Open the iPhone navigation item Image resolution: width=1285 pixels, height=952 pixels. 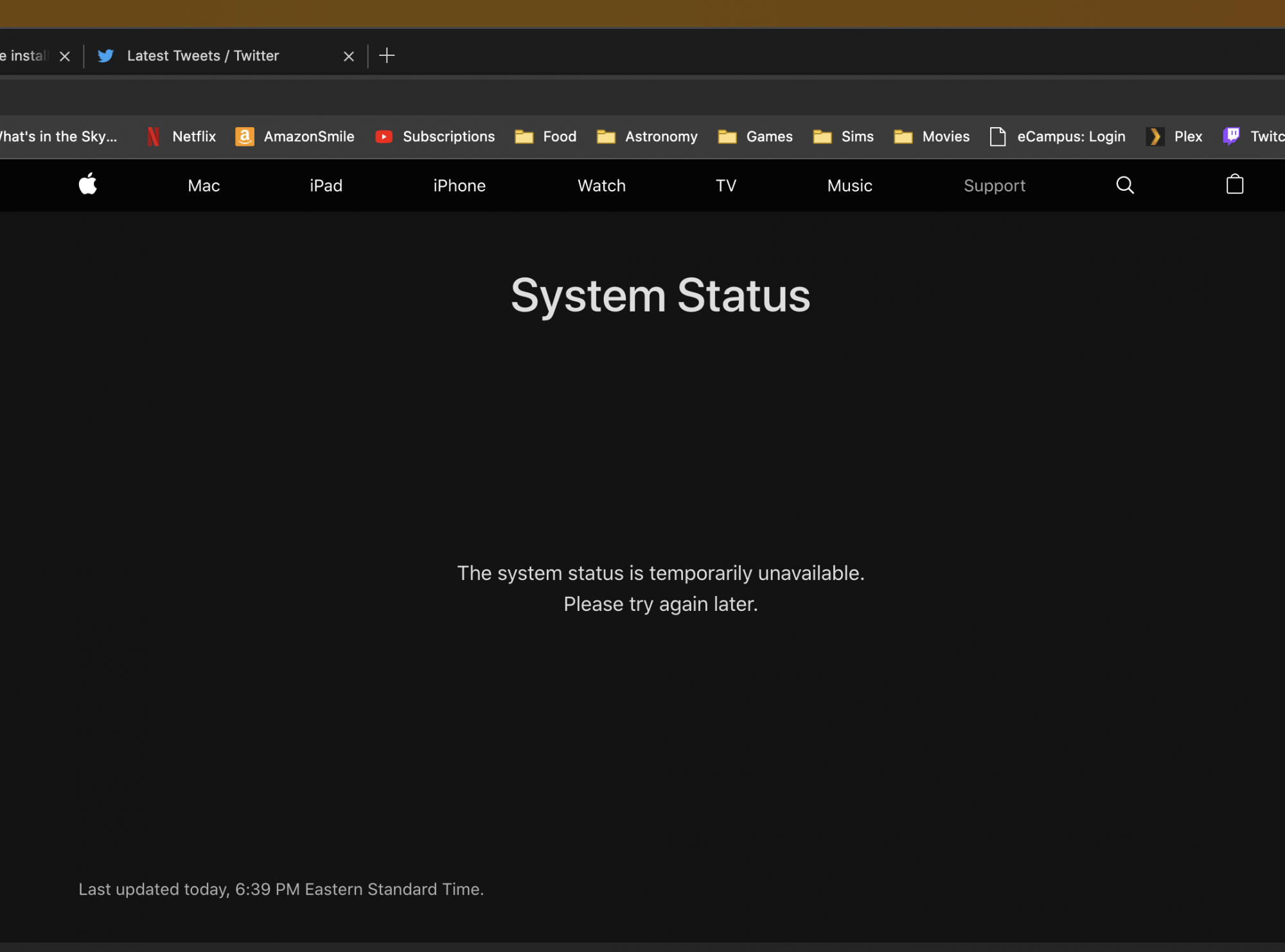(459, 186)
